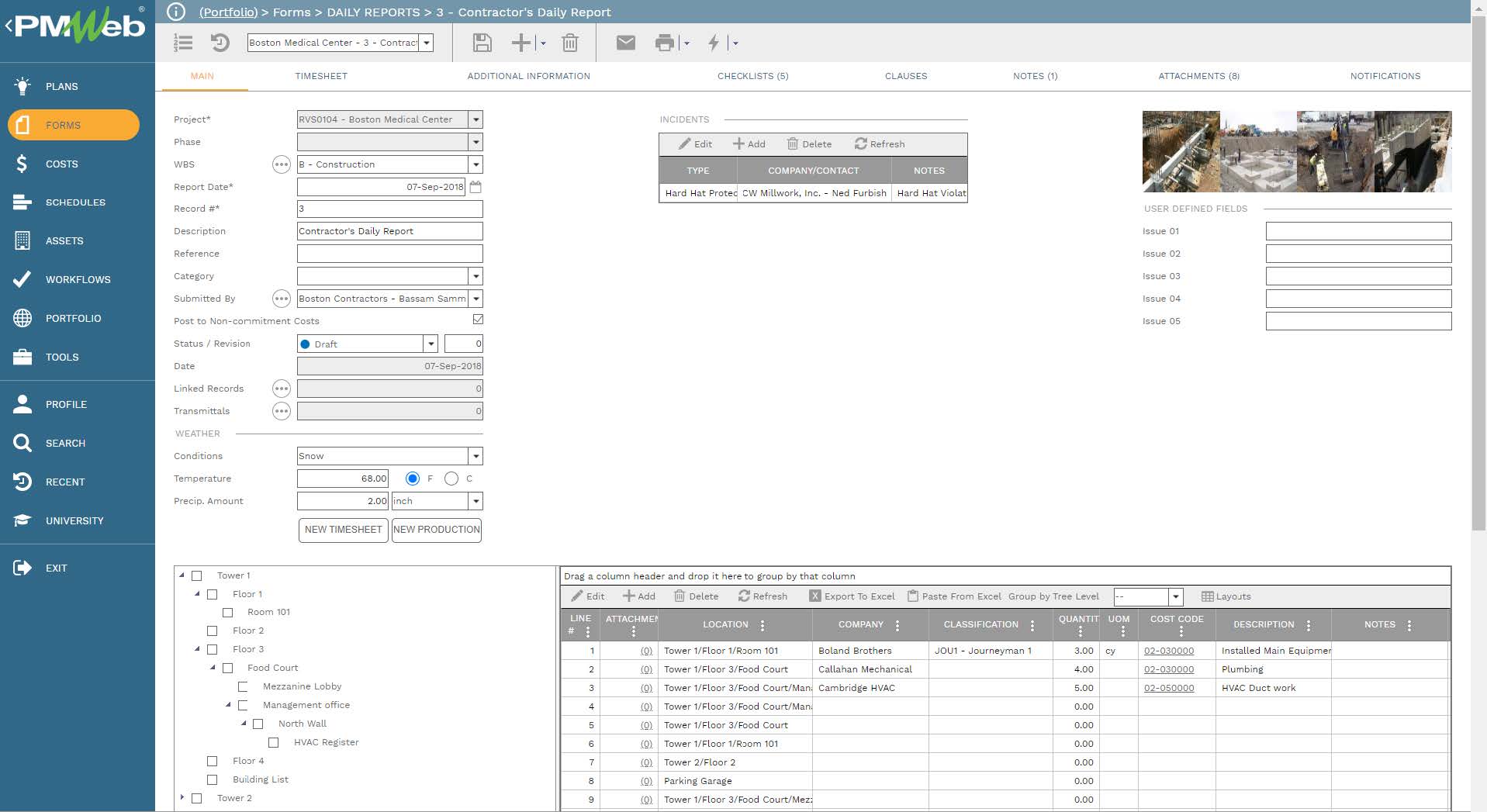Click the Submitted By ellipsis button

(282, 299)
